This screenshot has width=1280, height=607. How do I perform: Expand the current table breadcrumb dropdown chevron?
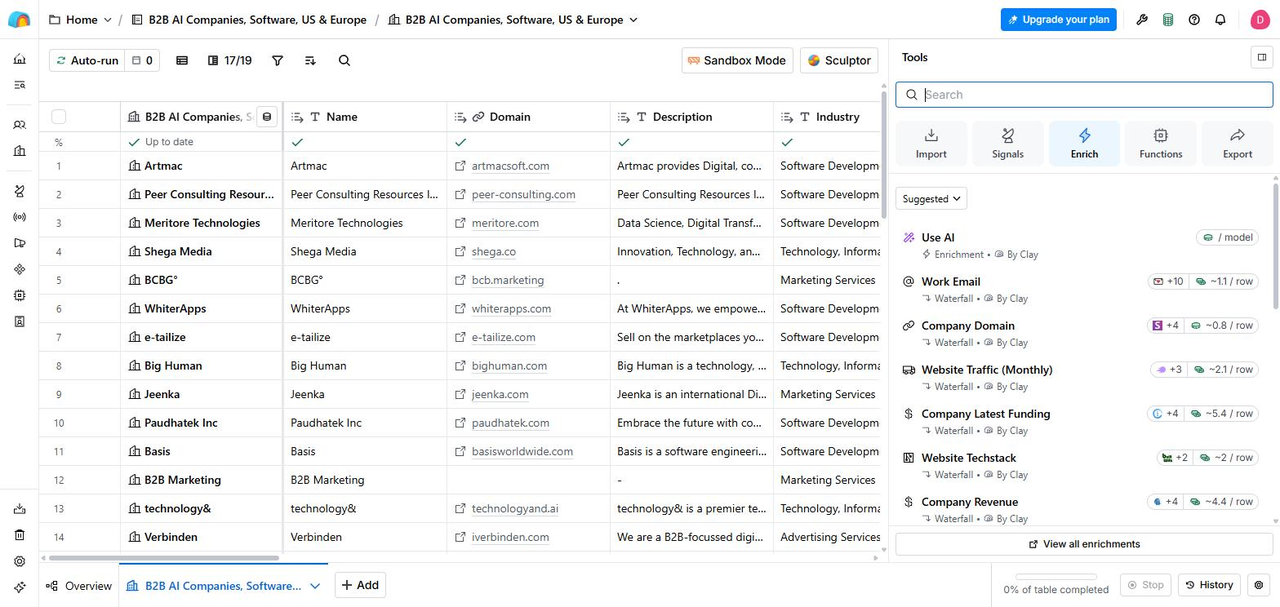point(633,19)
